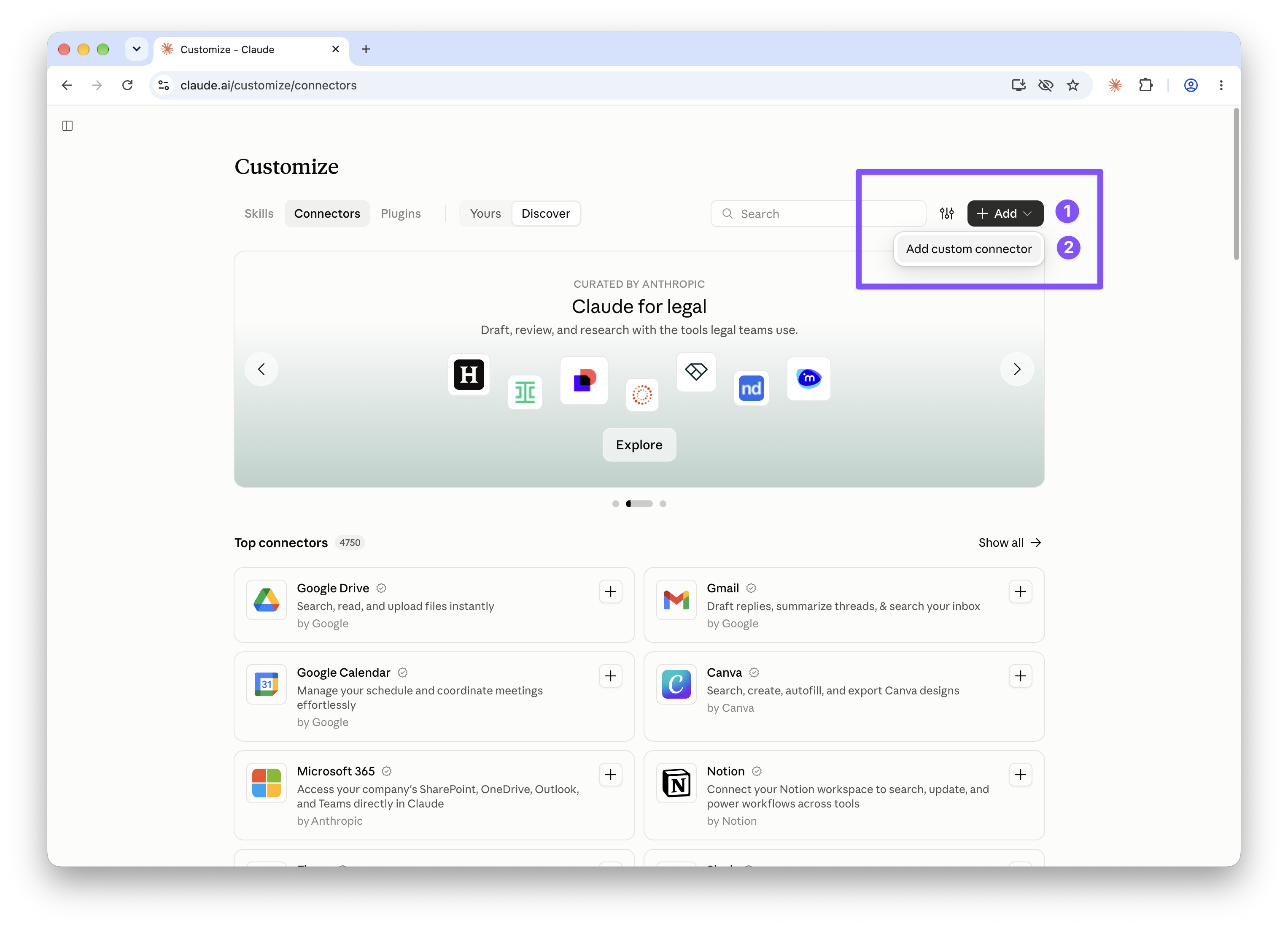
Task: Add the Microsoft 365 connector
Action: coord(611,775)
